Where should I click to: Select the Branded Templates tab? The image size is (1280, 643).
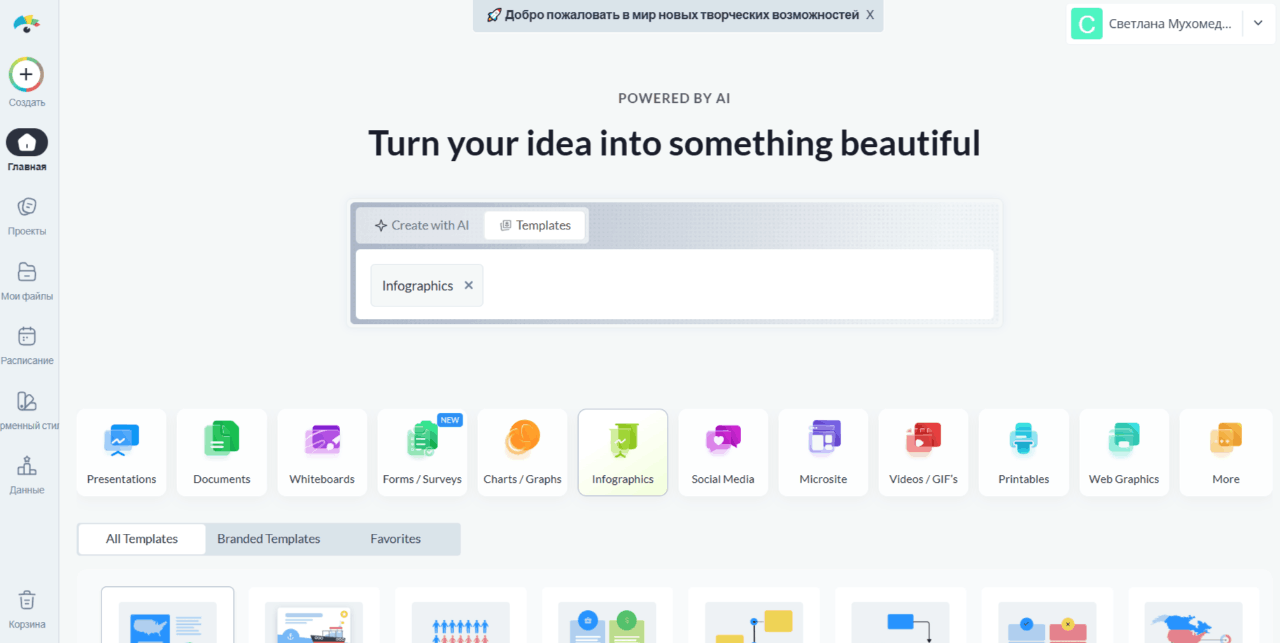[x=269, y=539]
